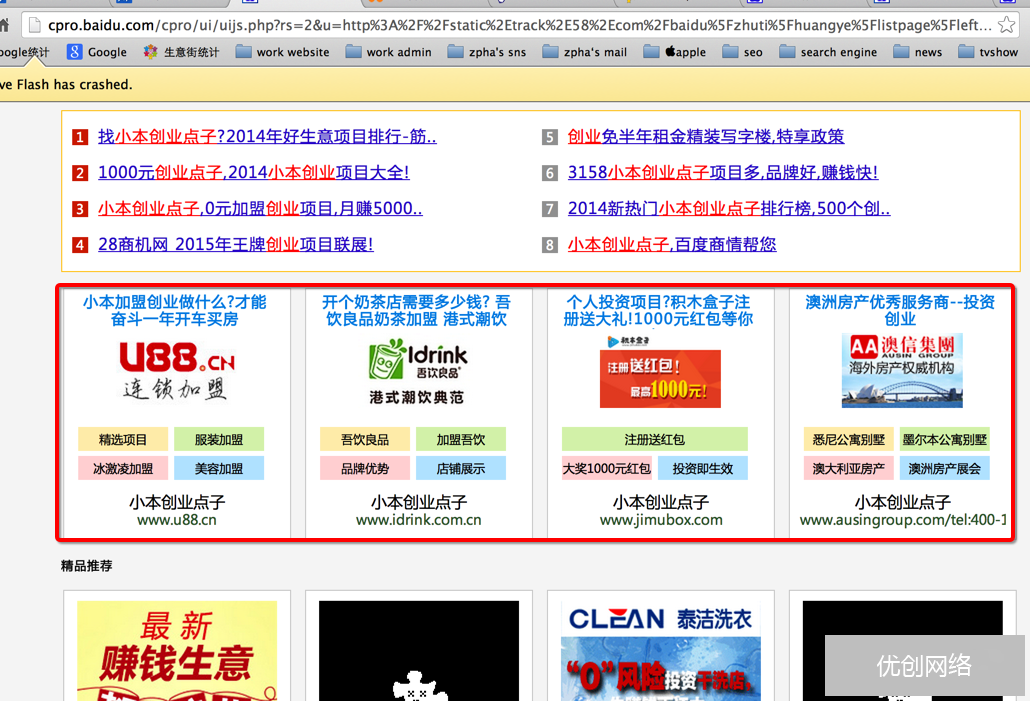Screen dimensions: 1030x701
Task: Click the 最新赚钱生意 yellow ad thumbnail
Action: (x=177, y=650)
